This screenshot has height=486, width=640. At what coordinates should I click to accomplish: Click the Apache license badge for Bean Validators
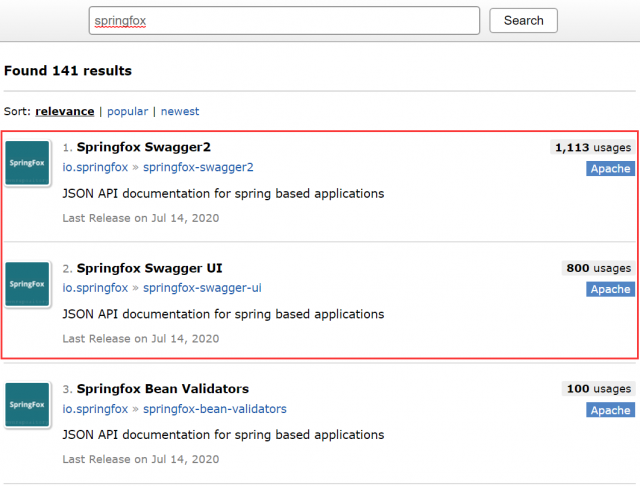[610, 410]
